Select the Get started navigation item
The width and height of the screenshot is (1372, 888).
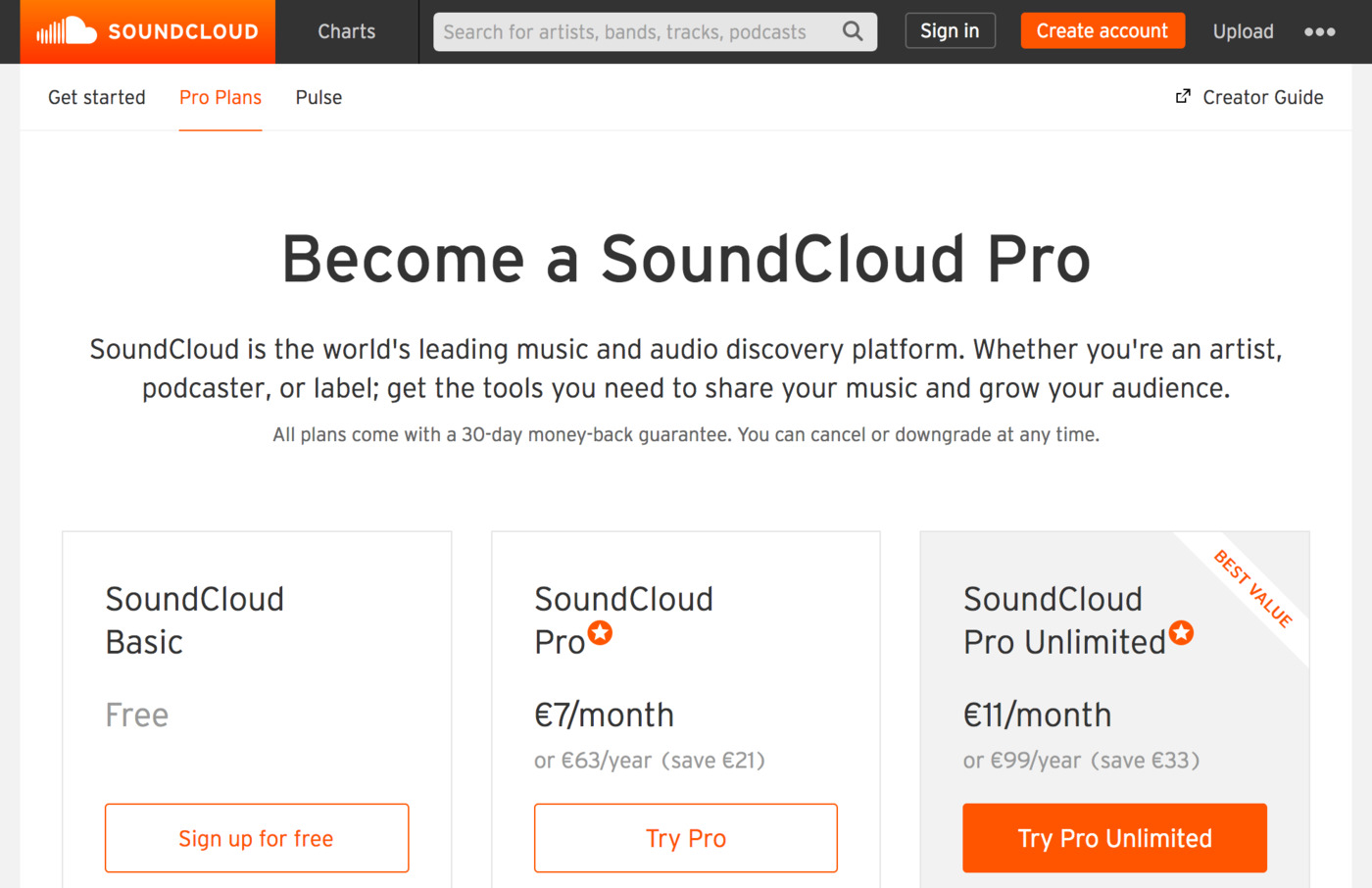tap(96, 97)
